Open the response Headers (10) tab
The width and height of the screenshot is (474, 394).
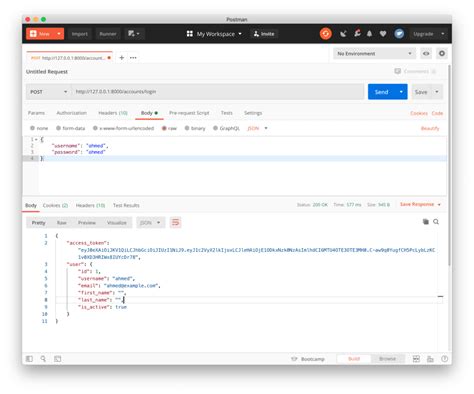coord(90,205)
